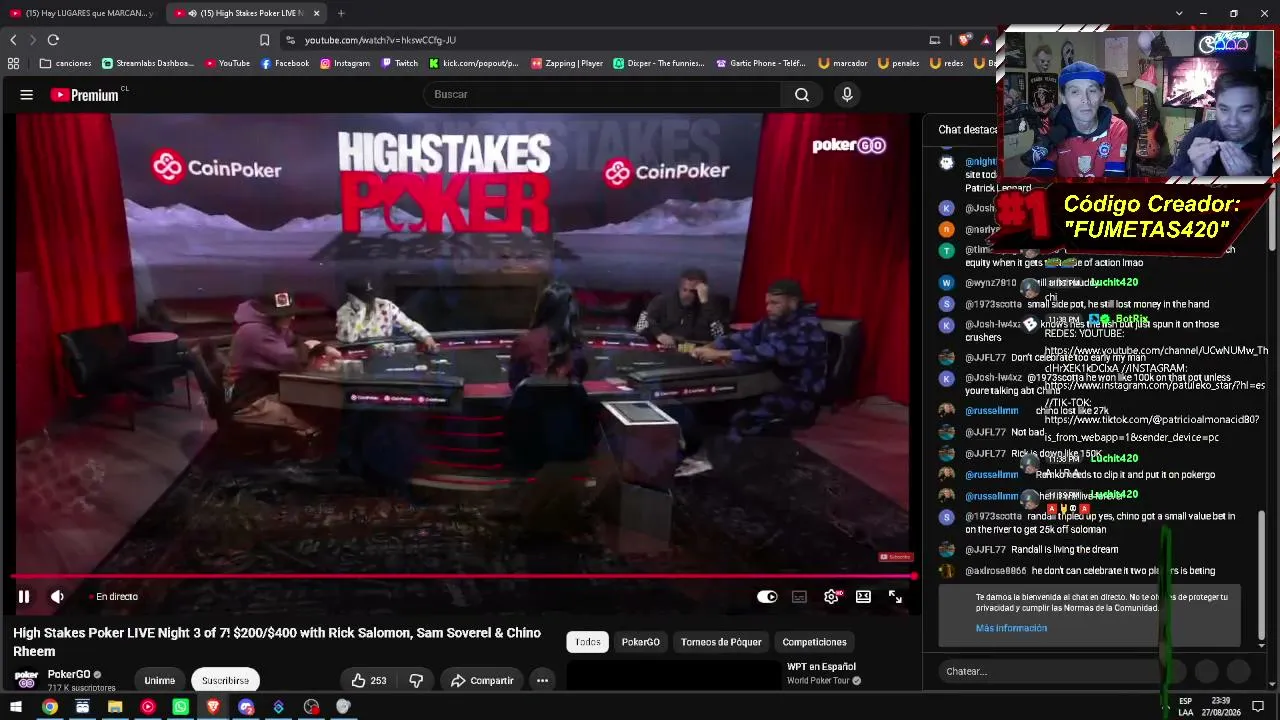Reload the current page
This screenshot has height=720, width=1280.
(x=53, y=40)
